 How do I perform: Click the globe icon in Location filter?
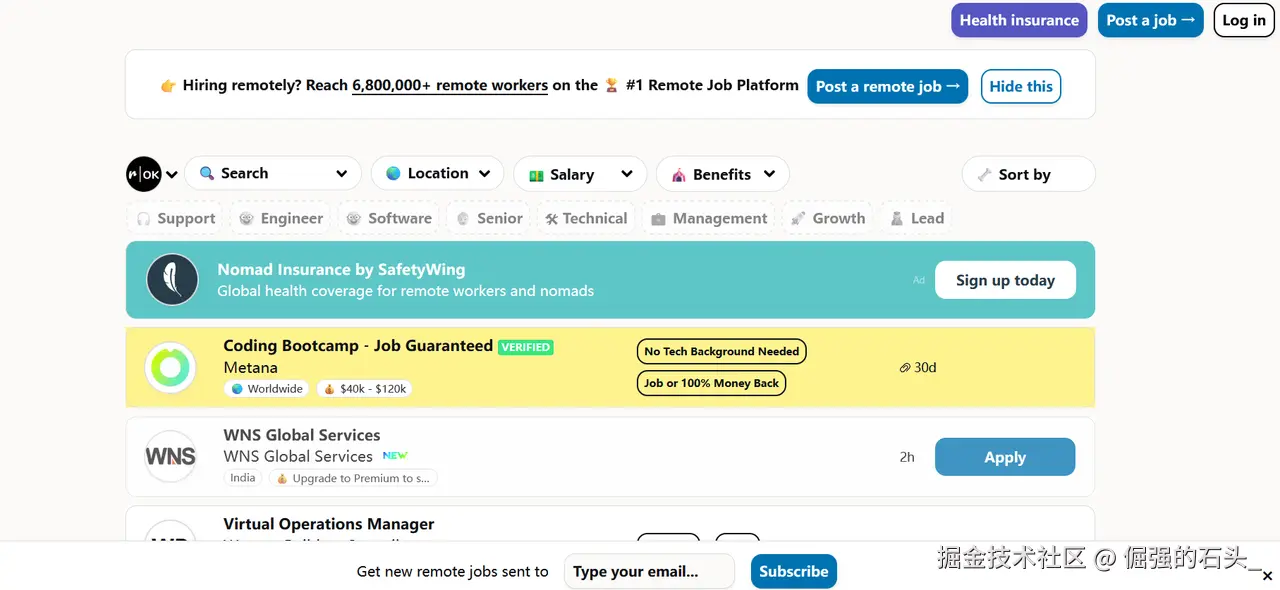click(393, 173)
